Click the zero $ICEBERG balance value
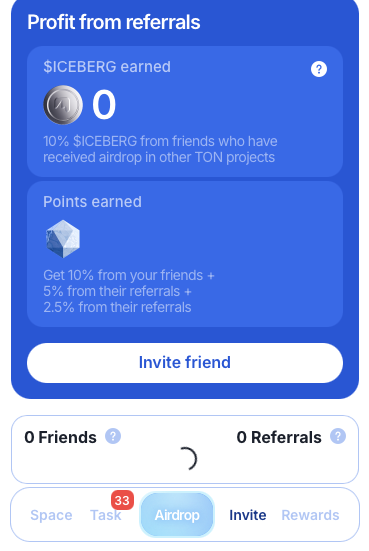The height and width of the screenshot is (551, 369). click(104, 105)
